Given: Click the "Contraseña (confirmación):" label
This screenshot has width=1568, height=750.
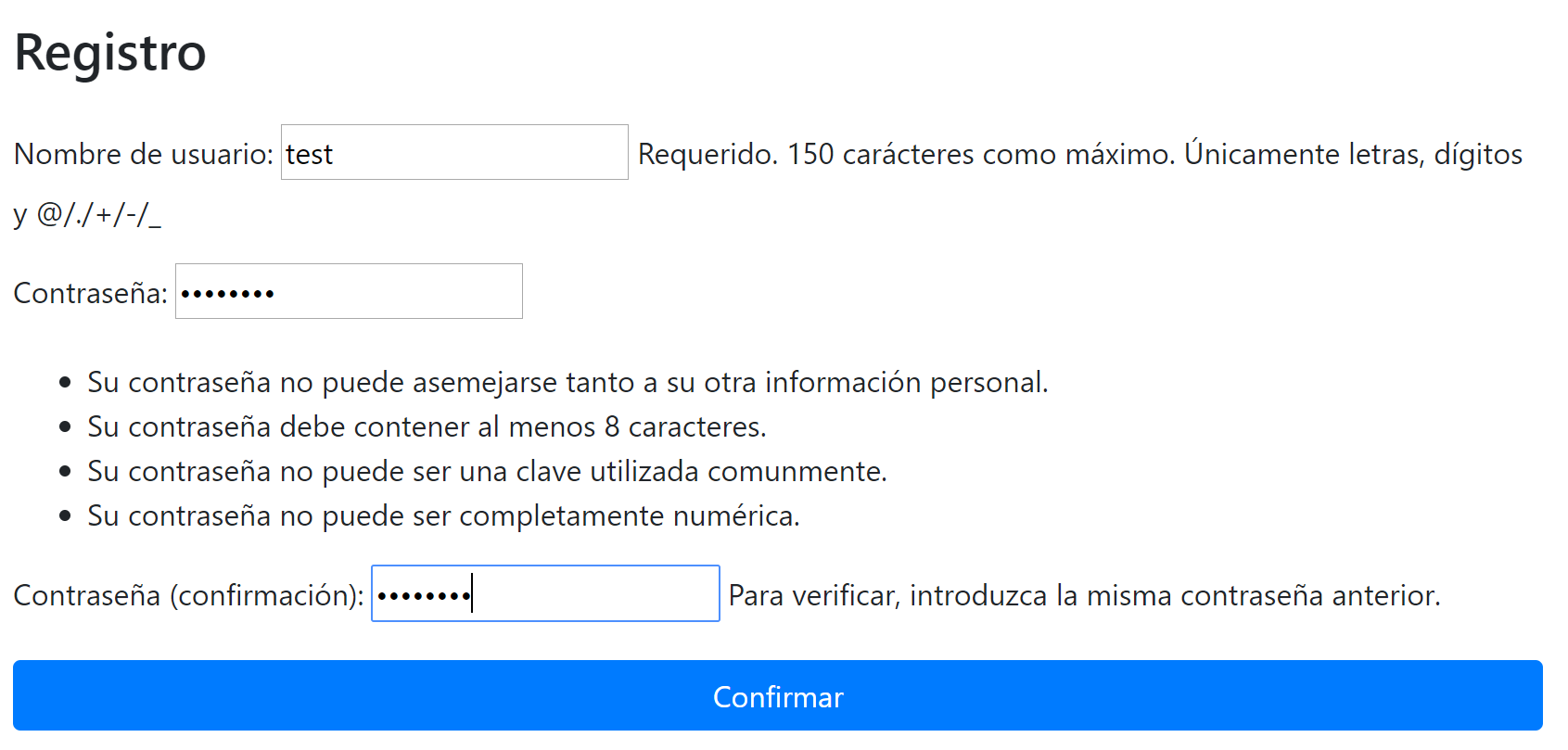Looking at the screenshot, I should pyautogui.click(x=189, y=595).
